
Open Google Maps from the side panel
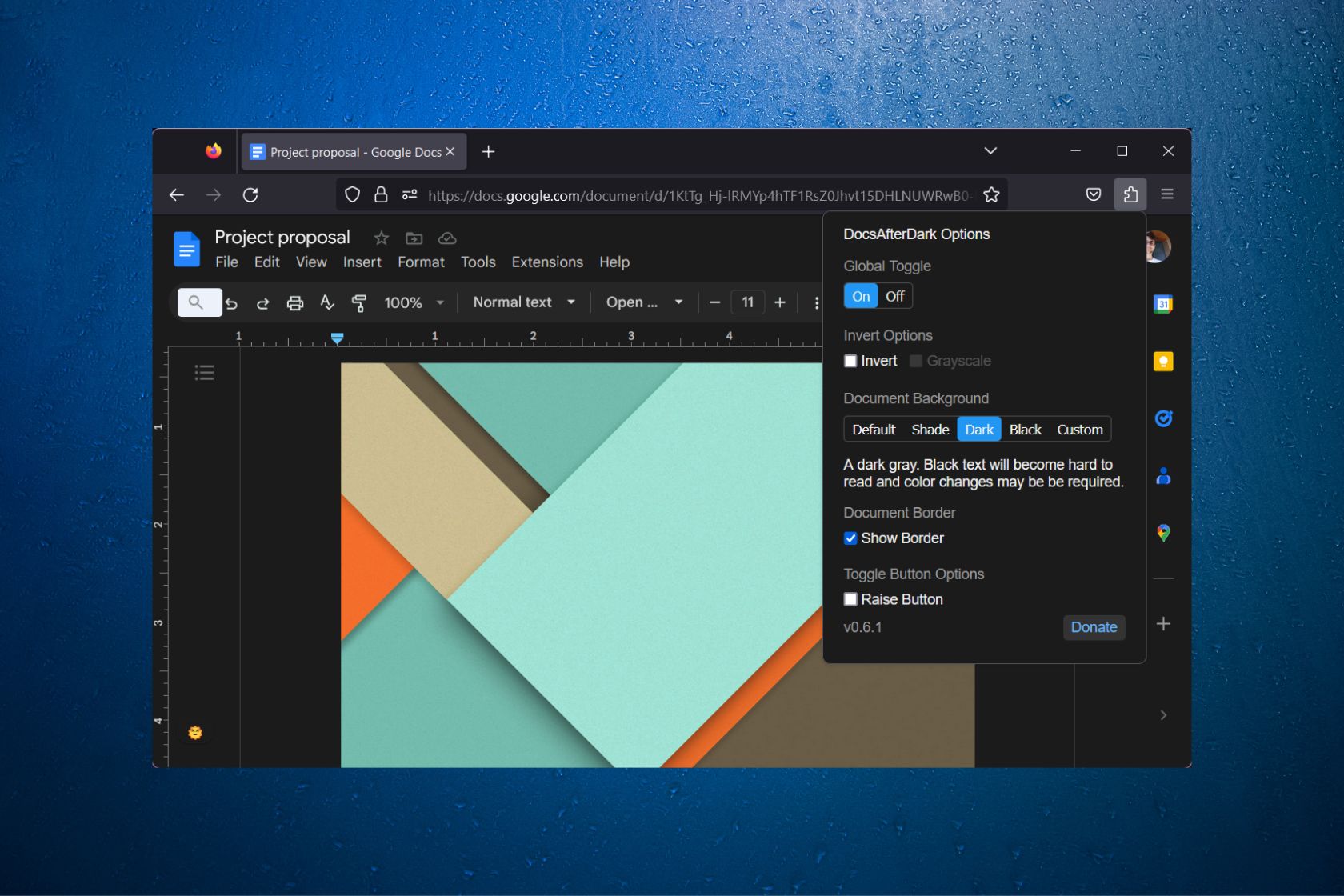1164,533
